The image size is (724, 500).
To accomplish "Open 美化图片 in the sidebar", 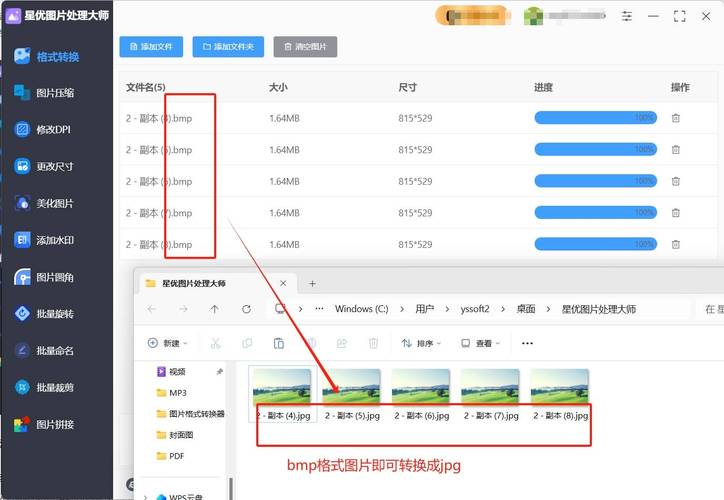I will (44, 203).
